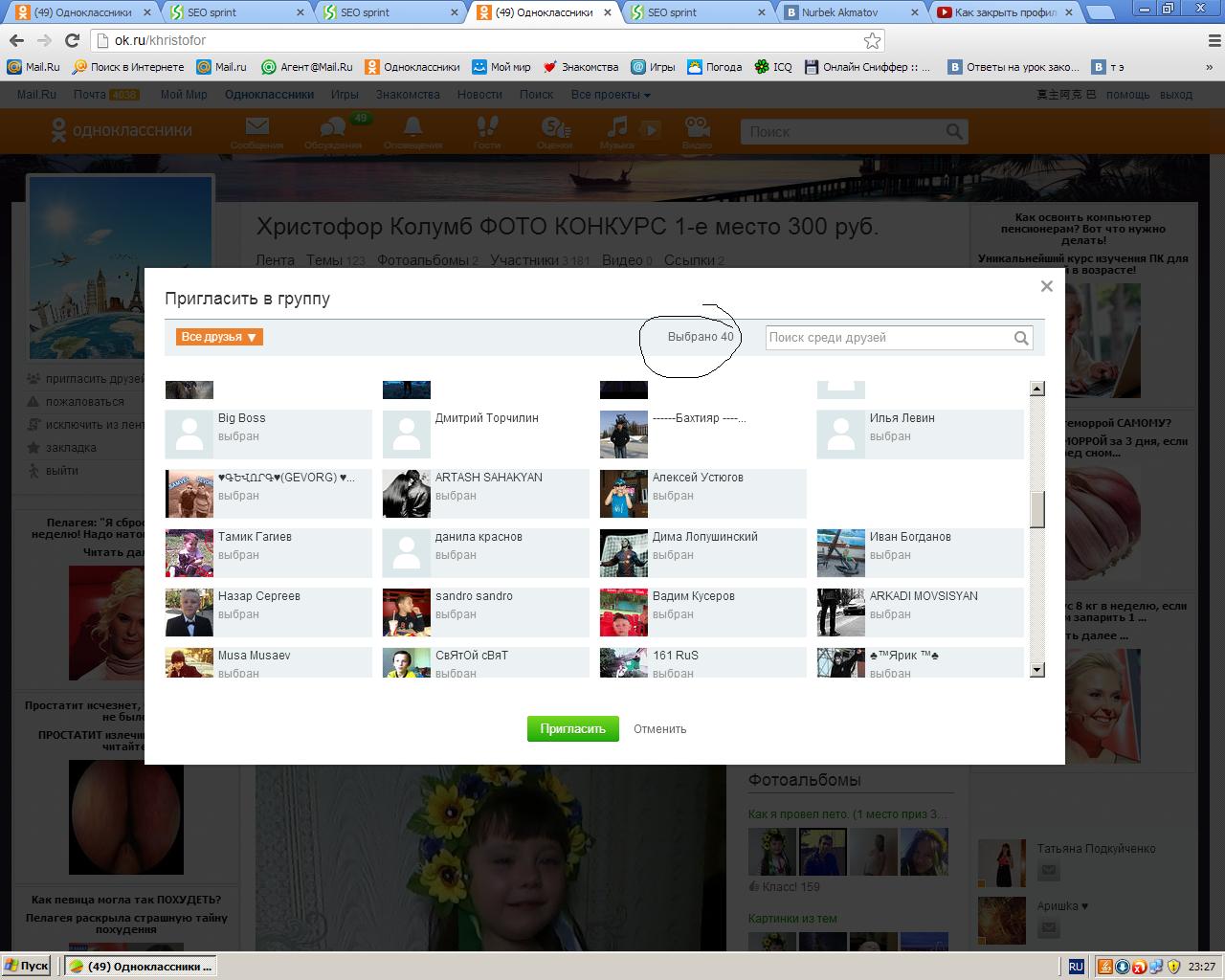1225x980 pixels.
Task: Open Фотоальбомы group tab
Action: tap(428, 260)
